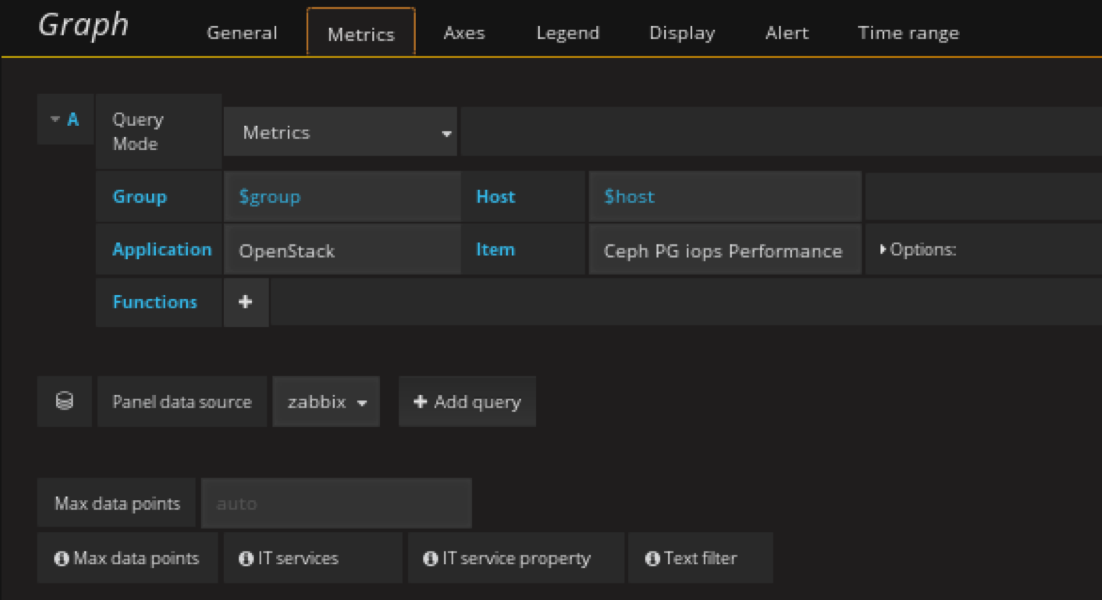Go to the Display tab

[x=682, y=33]
